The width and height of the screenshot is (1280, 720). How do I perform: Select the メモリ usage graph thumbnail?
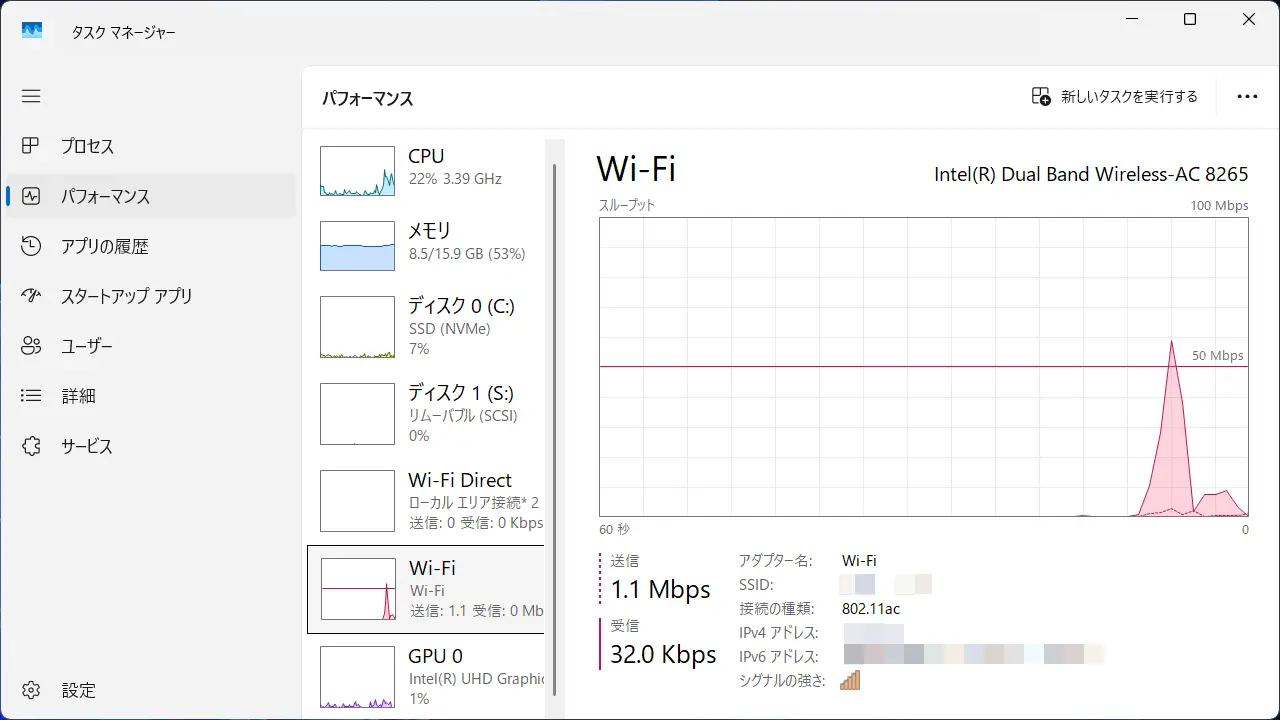tap(357, 246)
